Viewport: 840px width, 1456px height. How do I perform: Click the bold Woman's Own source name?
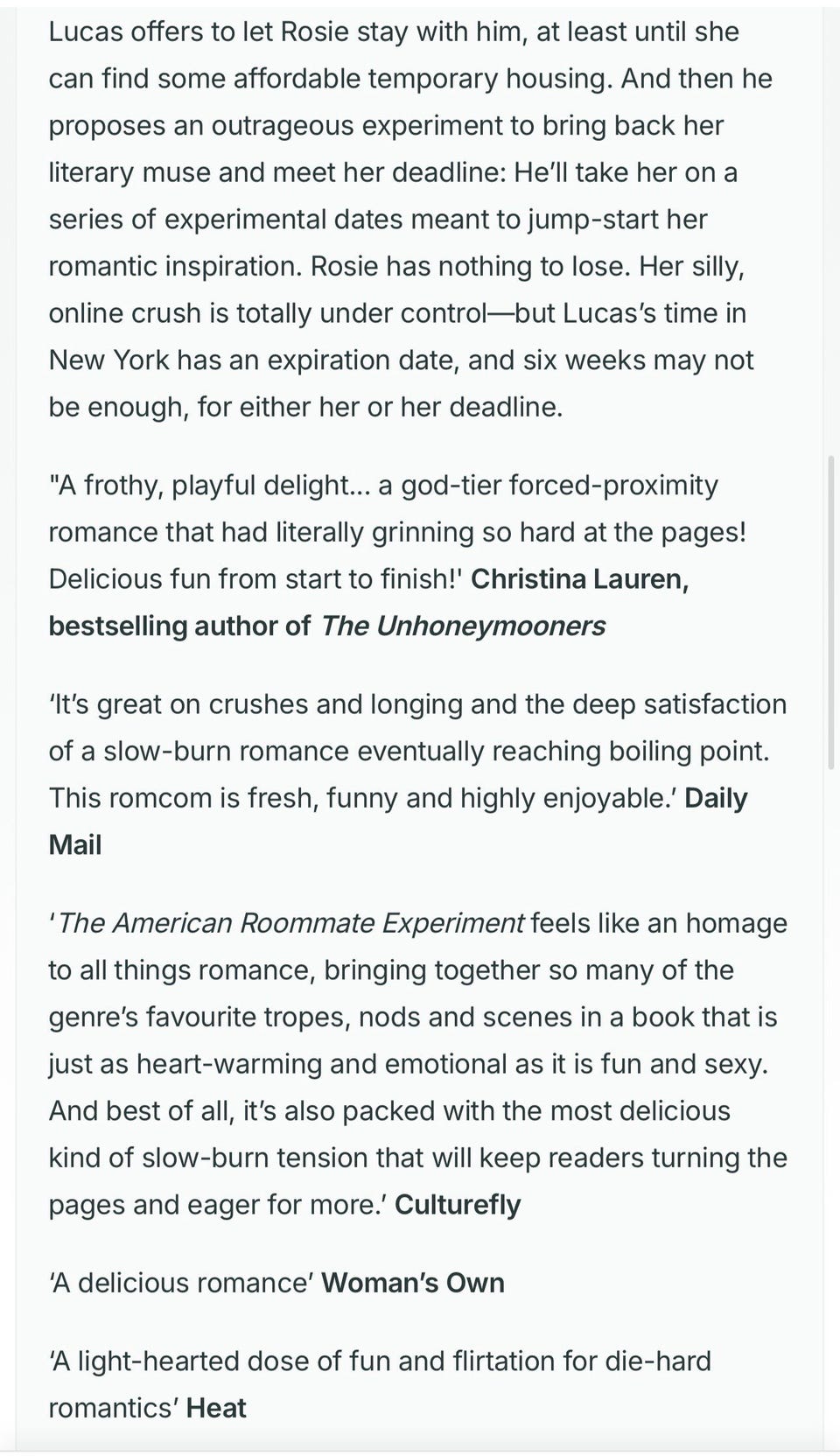point(413,1283)
